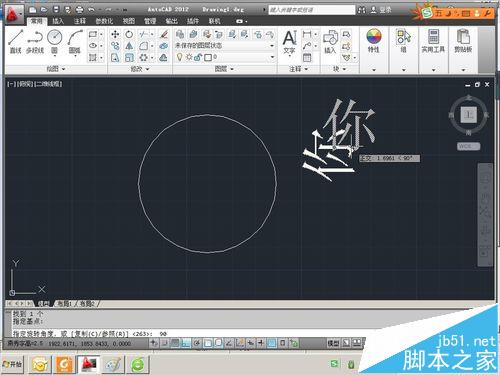Image resolution: width=500 pixels, height=375 pixels.
Task: Click the ViewCube top face
Action: 469,115
